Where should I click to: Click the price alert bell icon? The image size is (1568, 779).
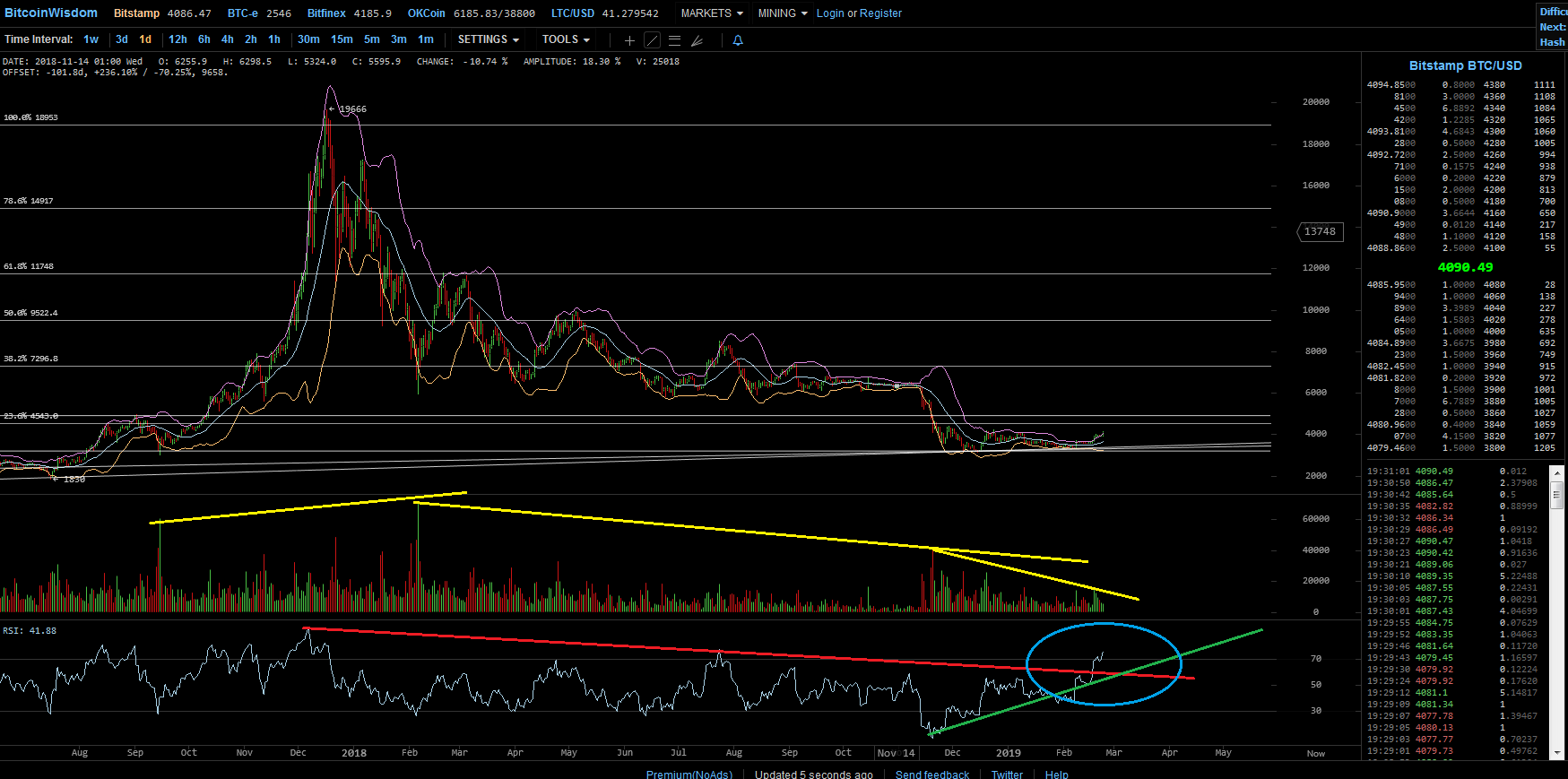(x=738, y=40)
